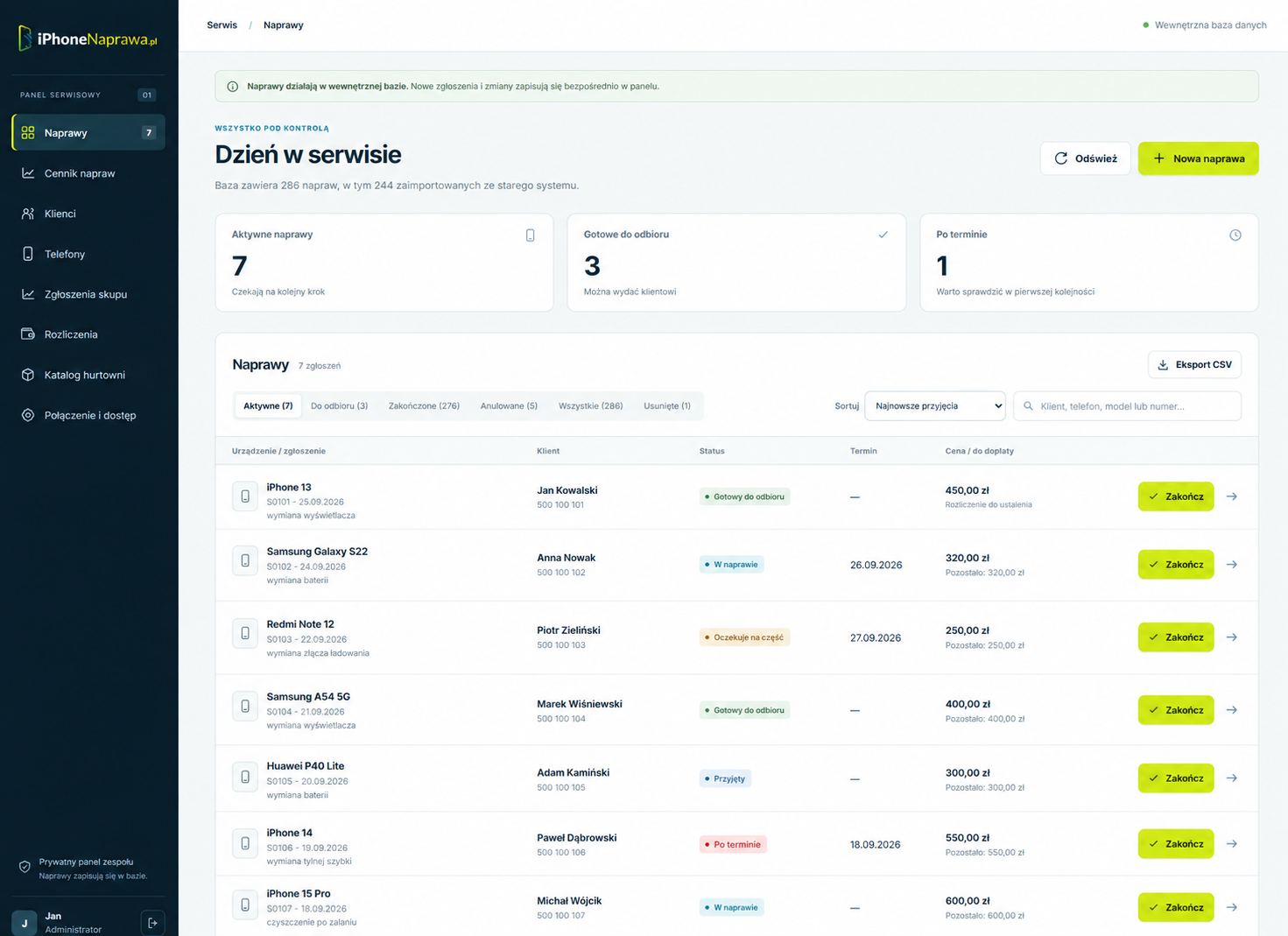The height and width of the screenshot is (936, 1288).
Task: Click the Aktywne naprawy summary card
Action: click(x=384, y=263)
